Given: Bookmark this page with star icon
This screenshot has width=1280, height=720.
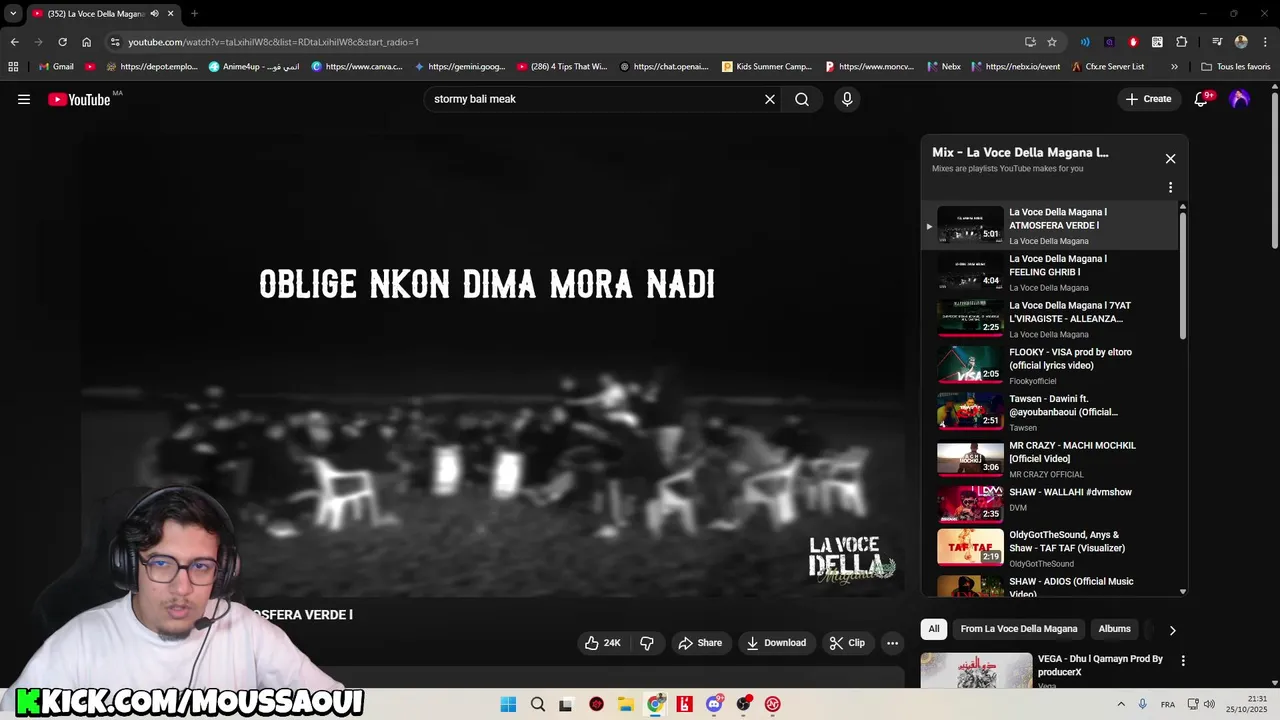Looking at the screenshot, I should tap(1052, 42).
